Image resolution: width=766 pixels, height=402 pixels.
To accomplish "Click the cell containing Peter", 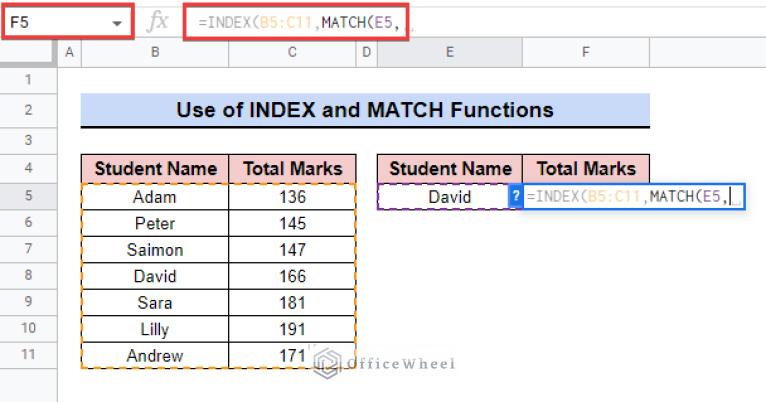I will pos(155,223).
